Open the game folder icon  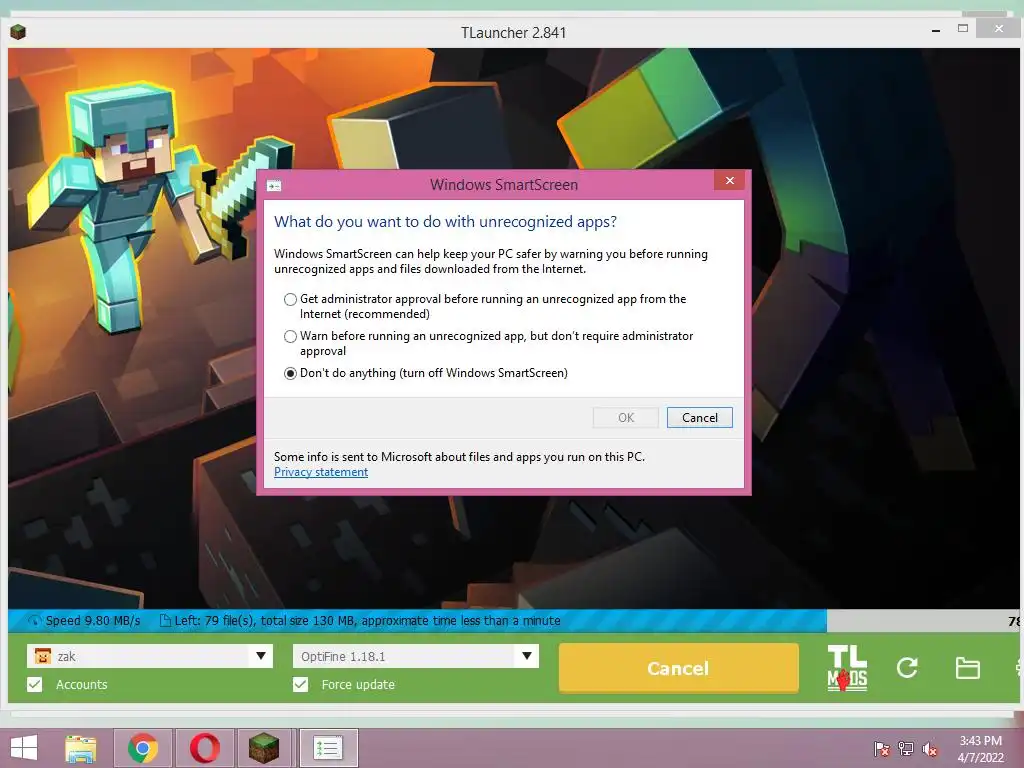[967, 668]
